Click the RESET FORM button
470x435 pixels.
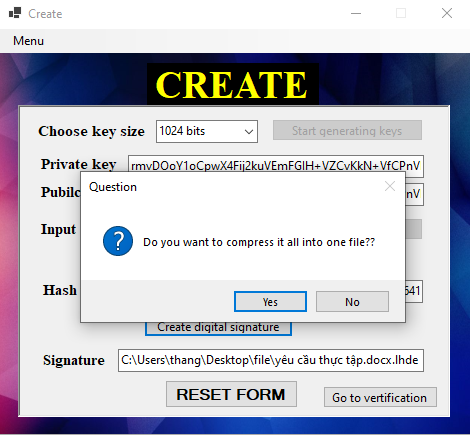(231, 394)
